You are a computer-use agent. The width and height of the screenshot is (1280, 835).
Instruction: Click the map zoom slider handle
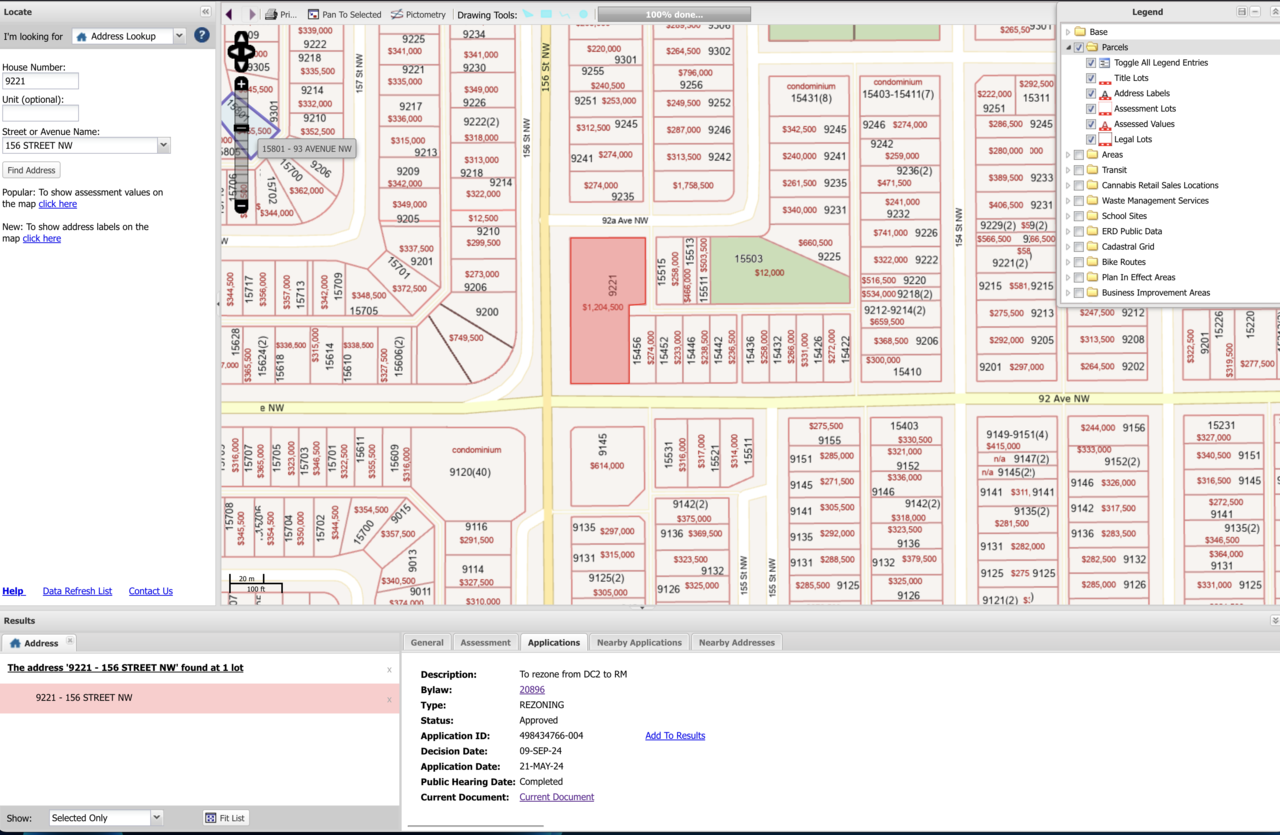[x=241, y=128]
